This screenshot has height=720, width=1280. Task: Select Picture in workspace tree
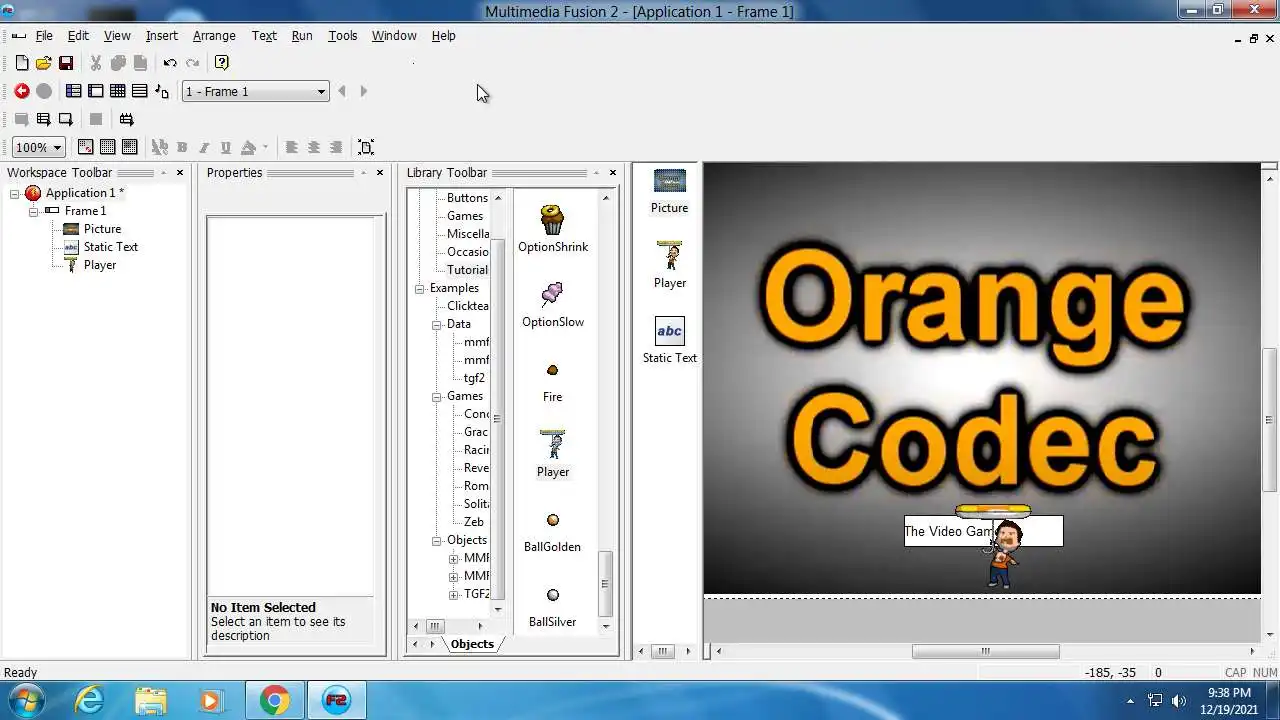[102, 229]
